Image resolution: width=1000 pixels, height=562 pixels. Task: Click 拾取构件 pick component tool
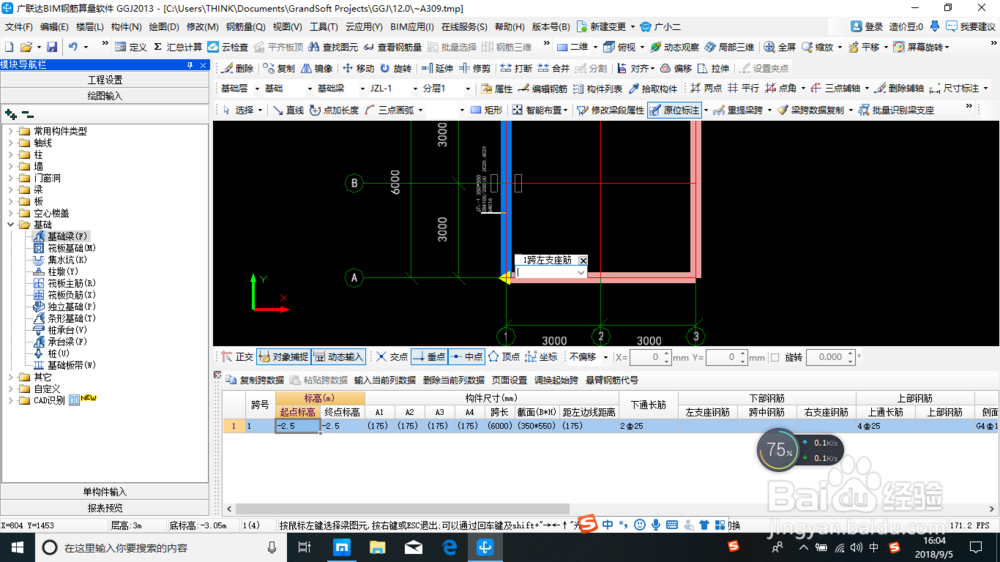point(652,89)
